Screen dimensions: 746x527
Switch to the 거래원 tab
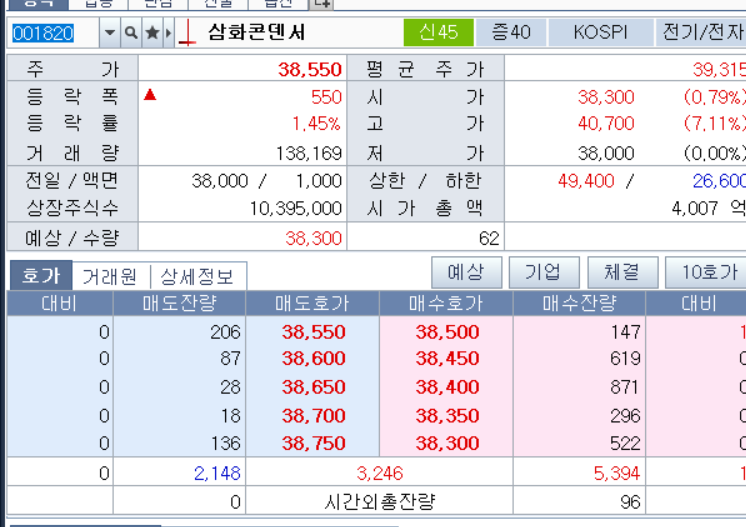pyautogui.click(x=110, y=276)
